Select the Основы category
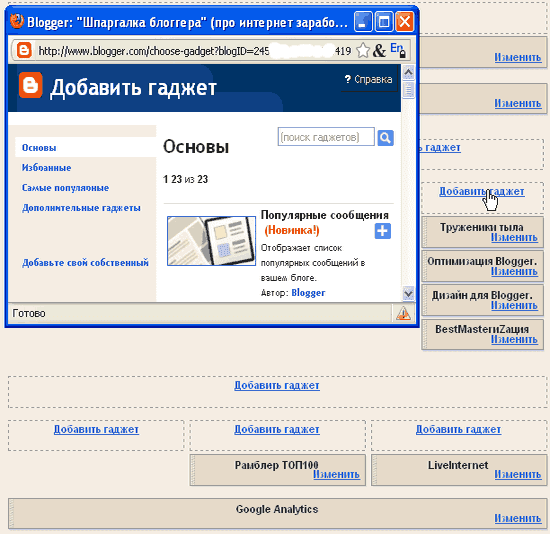This screenshot has width=550, height=534. pos(39,148)
